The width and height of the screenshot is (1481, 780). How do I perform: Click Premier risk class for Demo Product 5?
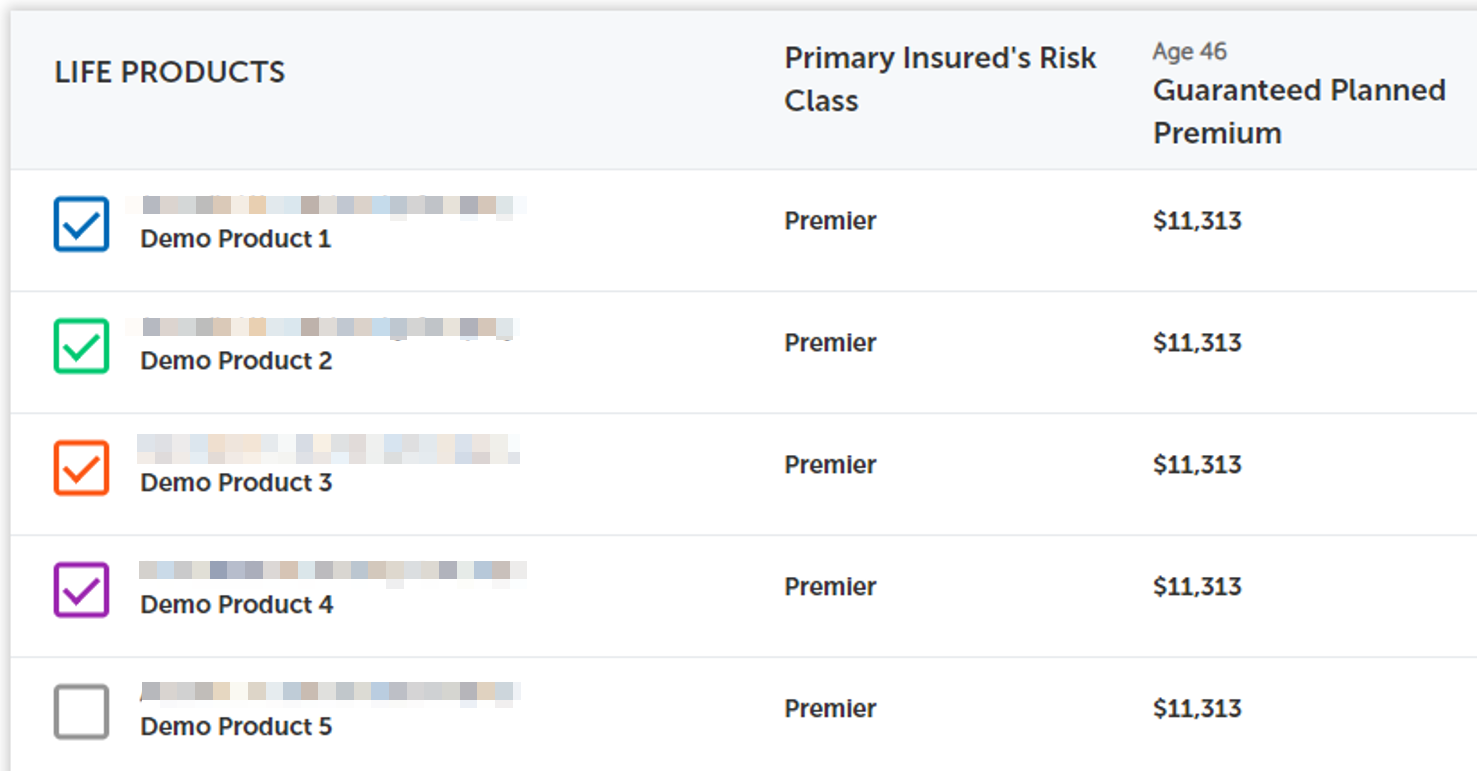pos(830,709)
